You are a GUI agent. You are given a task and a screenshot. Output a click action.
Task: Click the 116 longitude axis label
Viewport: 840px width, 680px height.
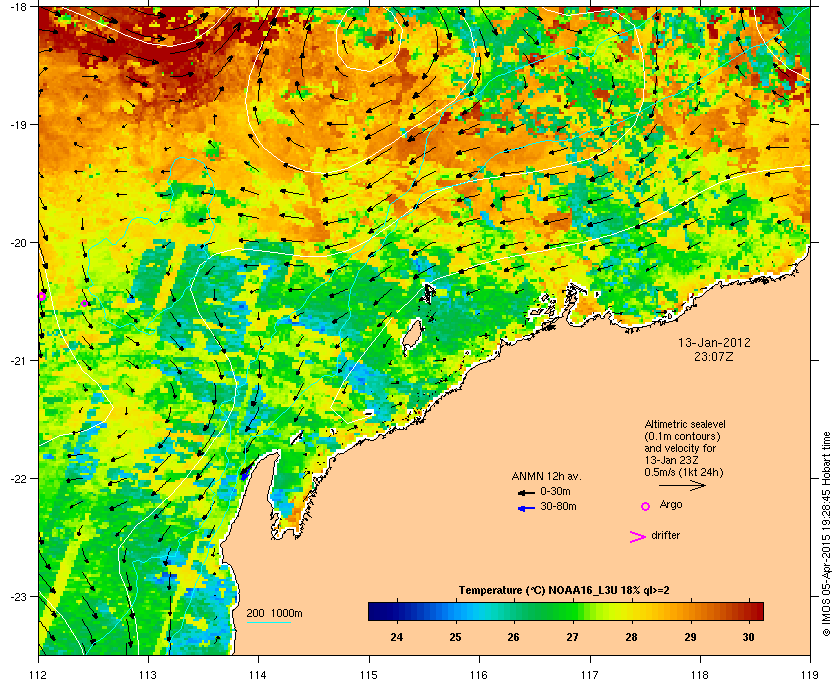(x=479, y=674)
